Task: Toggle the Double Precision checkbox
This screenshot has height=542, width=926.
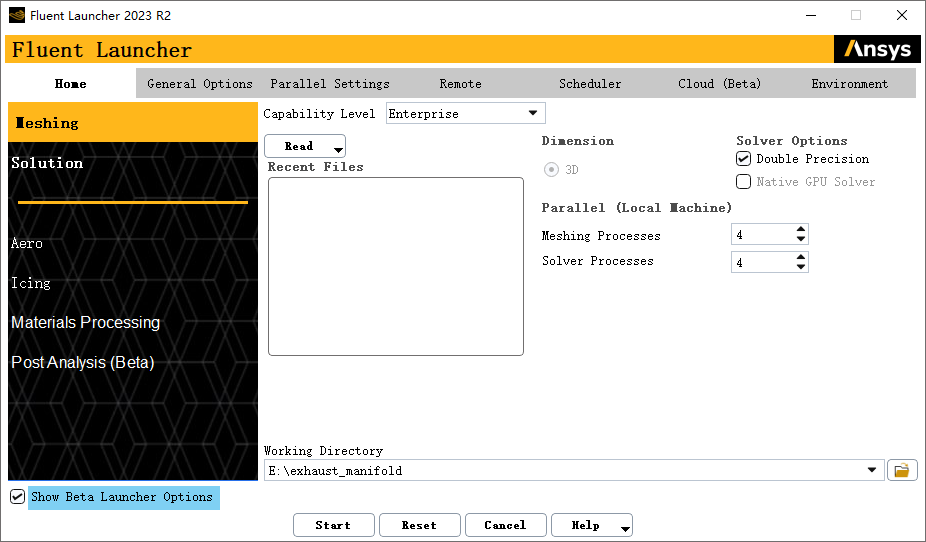Action: point(744,159)
